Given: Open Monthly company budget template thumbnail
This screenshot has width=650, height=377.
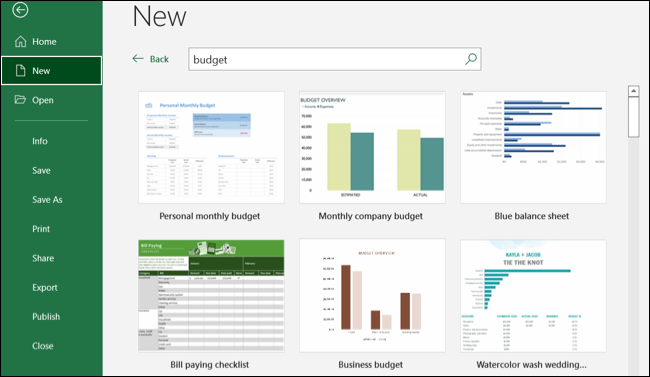Looking at the screenshot, I should coord(372,147).
